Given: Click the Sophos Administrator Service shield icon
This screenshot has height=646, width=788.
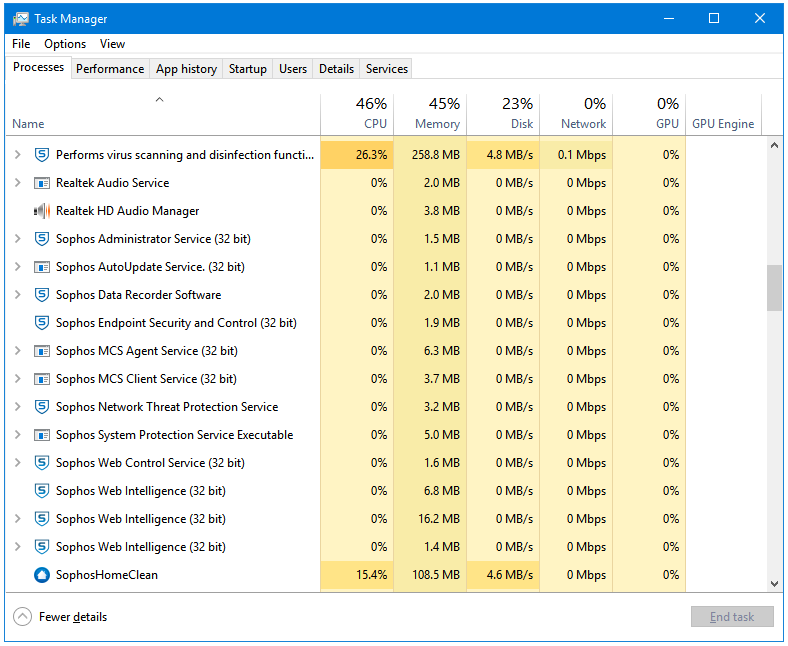Looking at the screenshot, I should pyautogui.click(x=42, y=239).
